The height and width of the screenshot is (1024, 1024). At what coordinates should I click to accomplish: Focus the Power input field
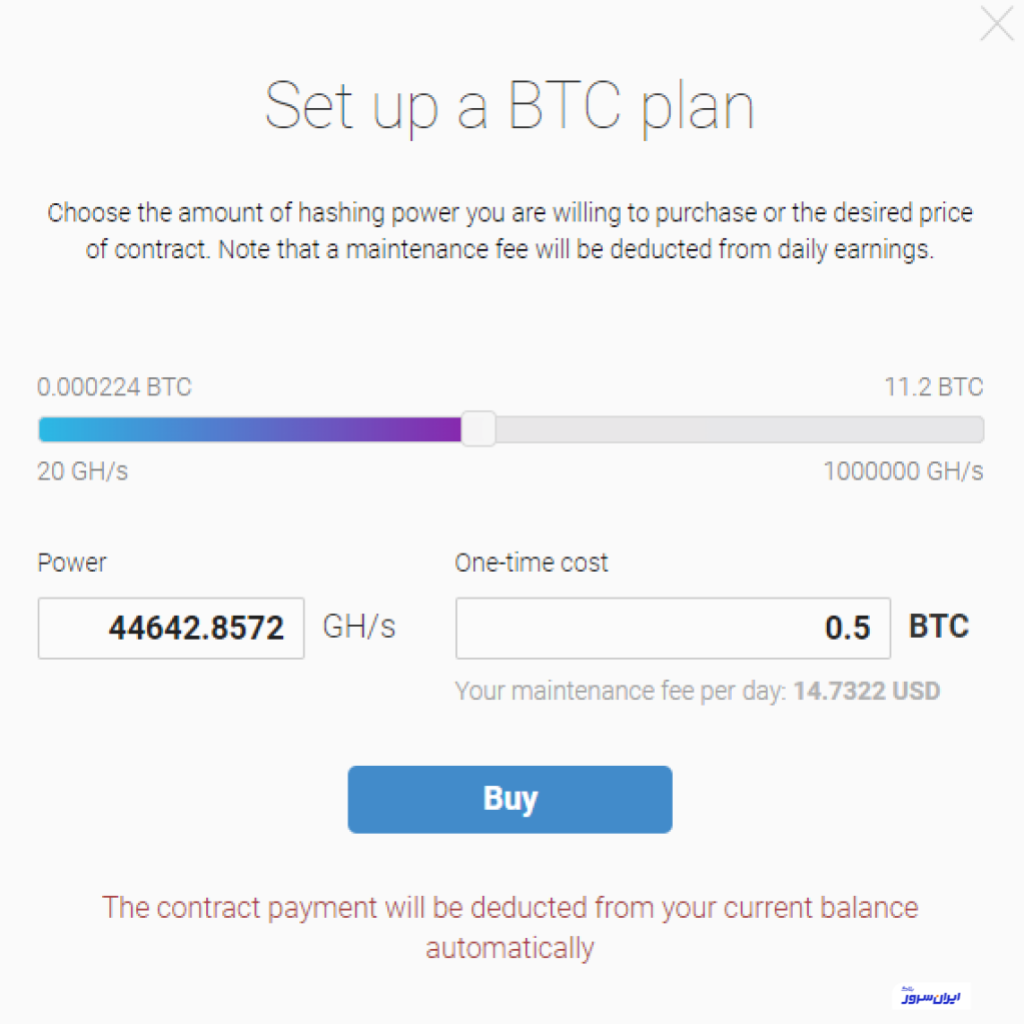[x=171, y=628]
